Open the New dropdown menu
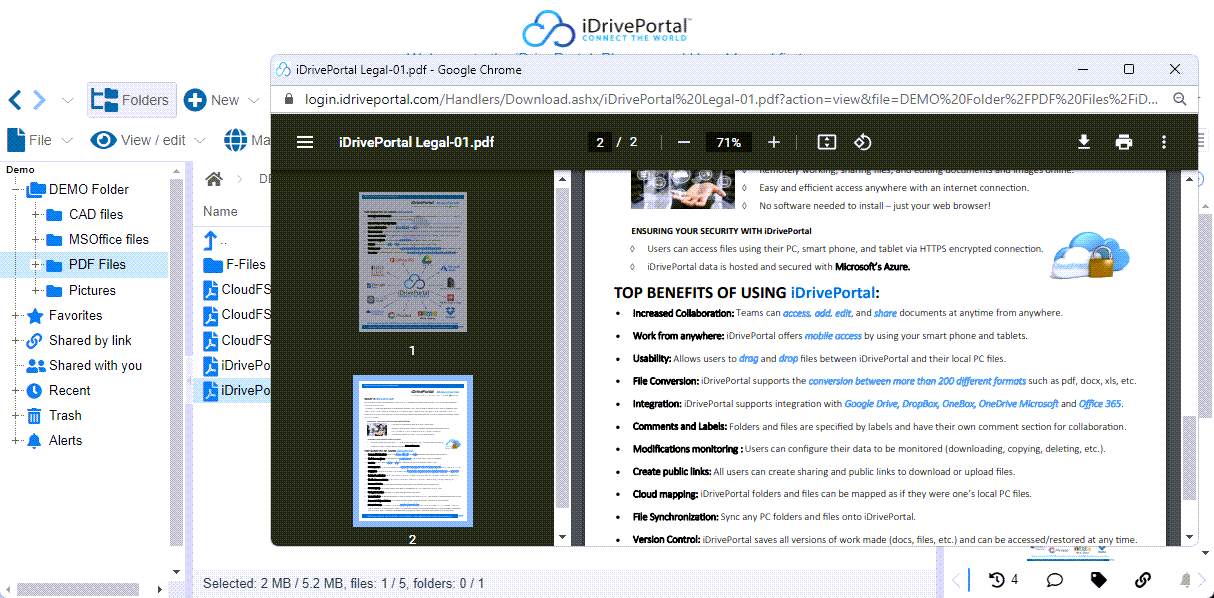 point(222,100)
